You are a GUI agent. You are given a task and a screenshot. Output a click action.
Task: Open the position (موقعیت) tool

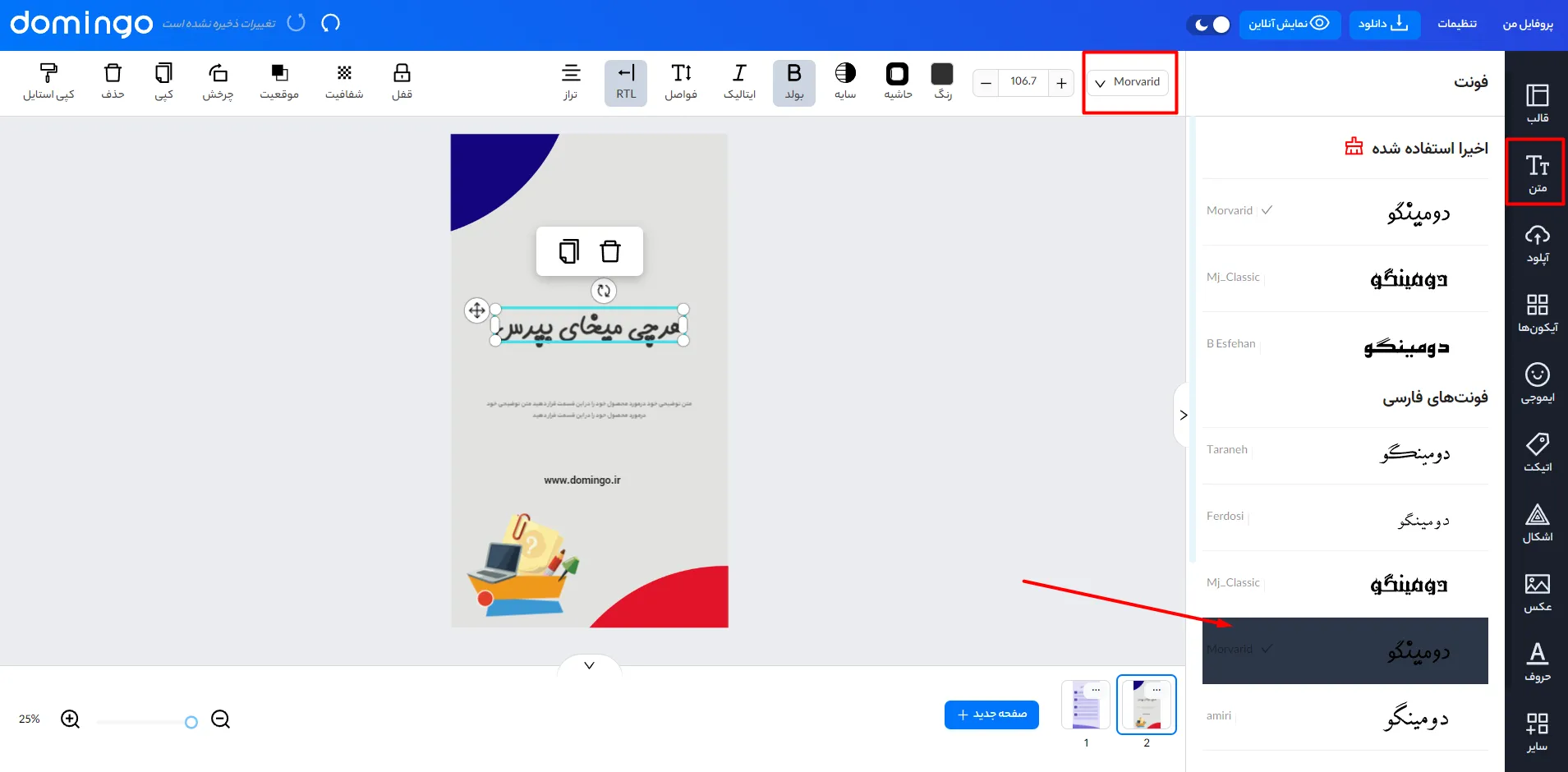click(x=279, y=81)
